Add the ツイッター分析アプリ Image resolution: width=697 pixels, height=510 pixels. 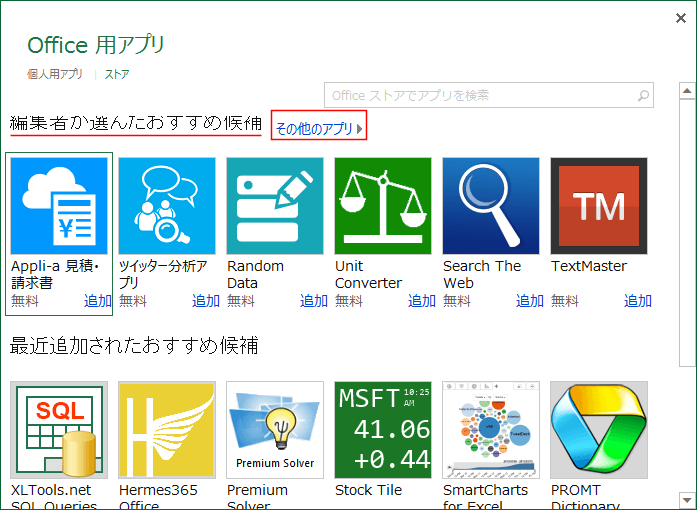click(x=206, y=301)
